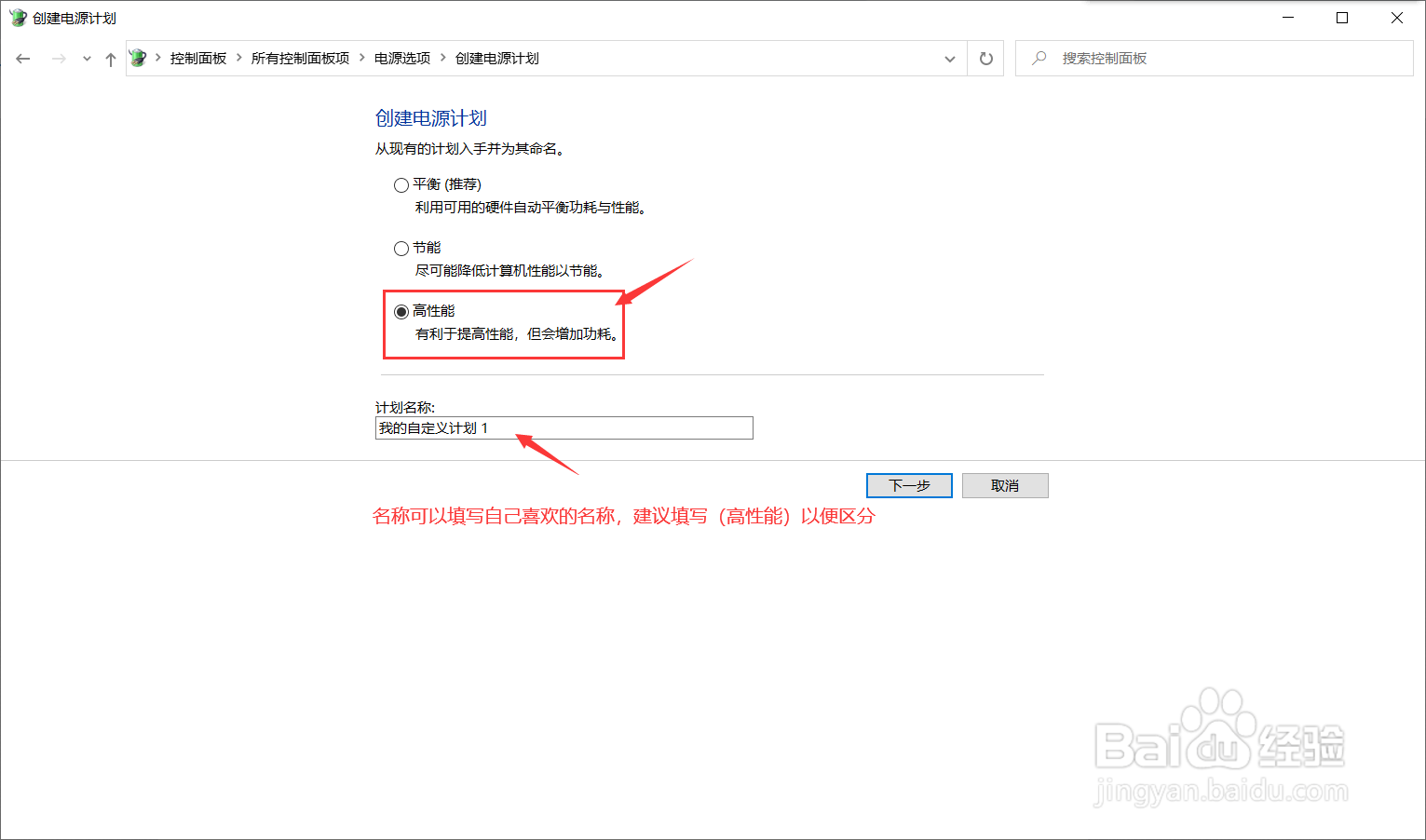Click the back navigation arrow
The height and width of the screenshot is (840, 1426).
pos(22,58)
